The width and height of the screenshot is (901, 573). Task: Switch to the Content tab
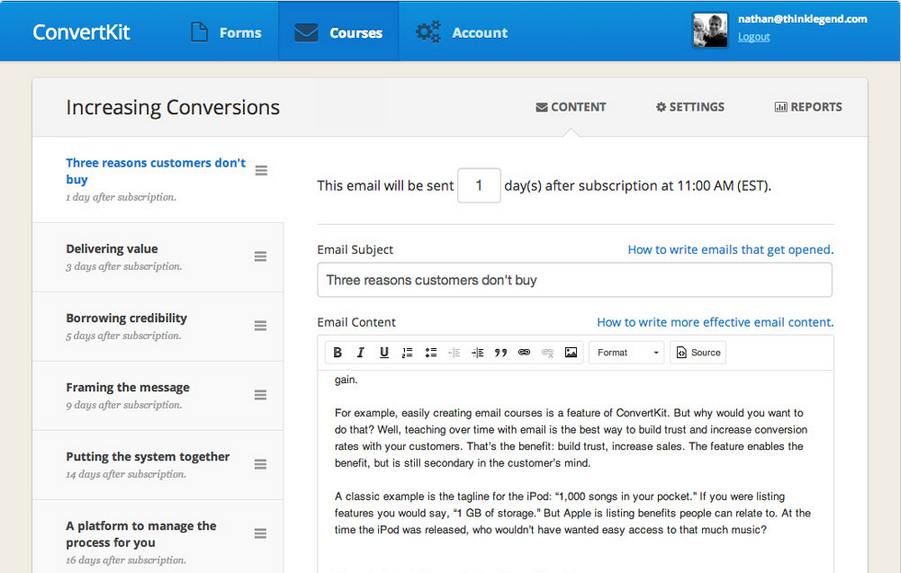[x=571, y=107]
